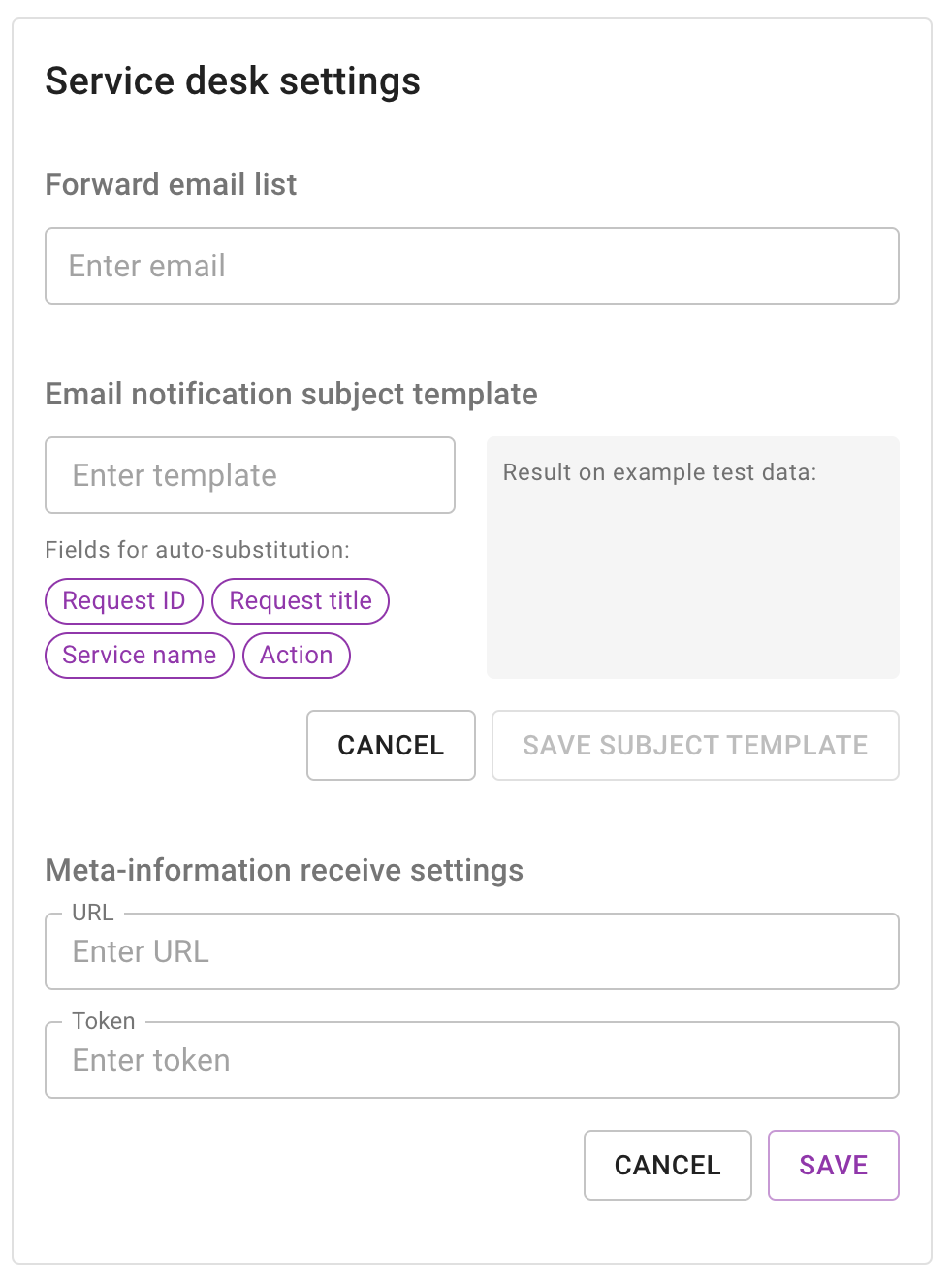Viewport: 952px width, 1284px height.
Task: Insert the Request title substitution field
Action: tap(301, 601)
